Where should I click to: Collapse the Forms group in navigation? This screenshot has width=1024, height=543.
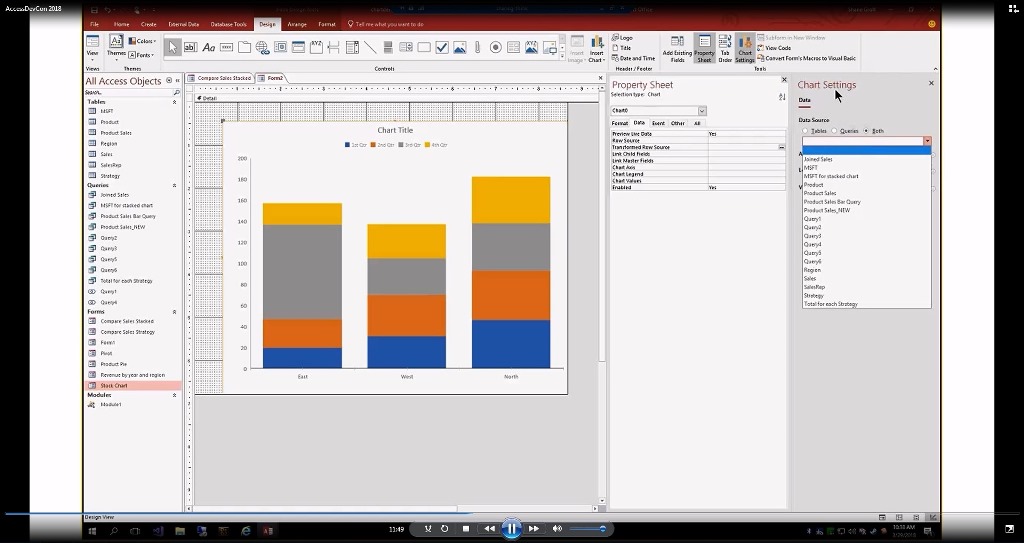[174, 312]
